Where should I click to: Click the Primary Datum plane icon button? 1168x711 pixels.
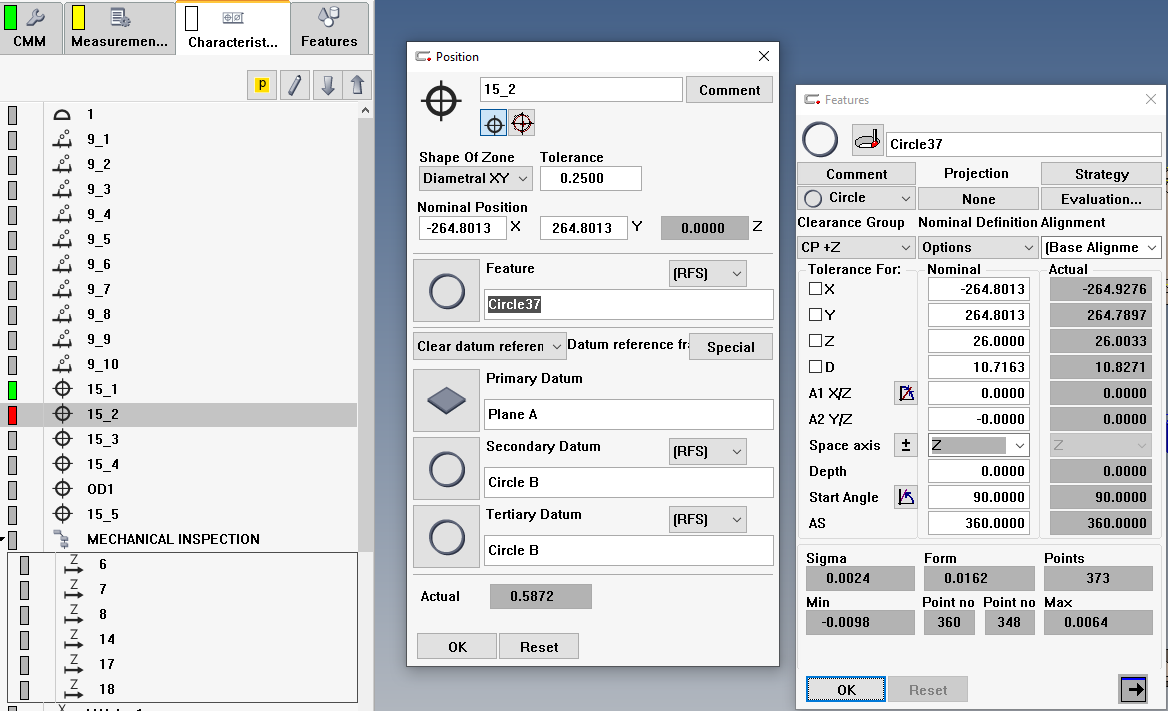(x=446, y=400)
